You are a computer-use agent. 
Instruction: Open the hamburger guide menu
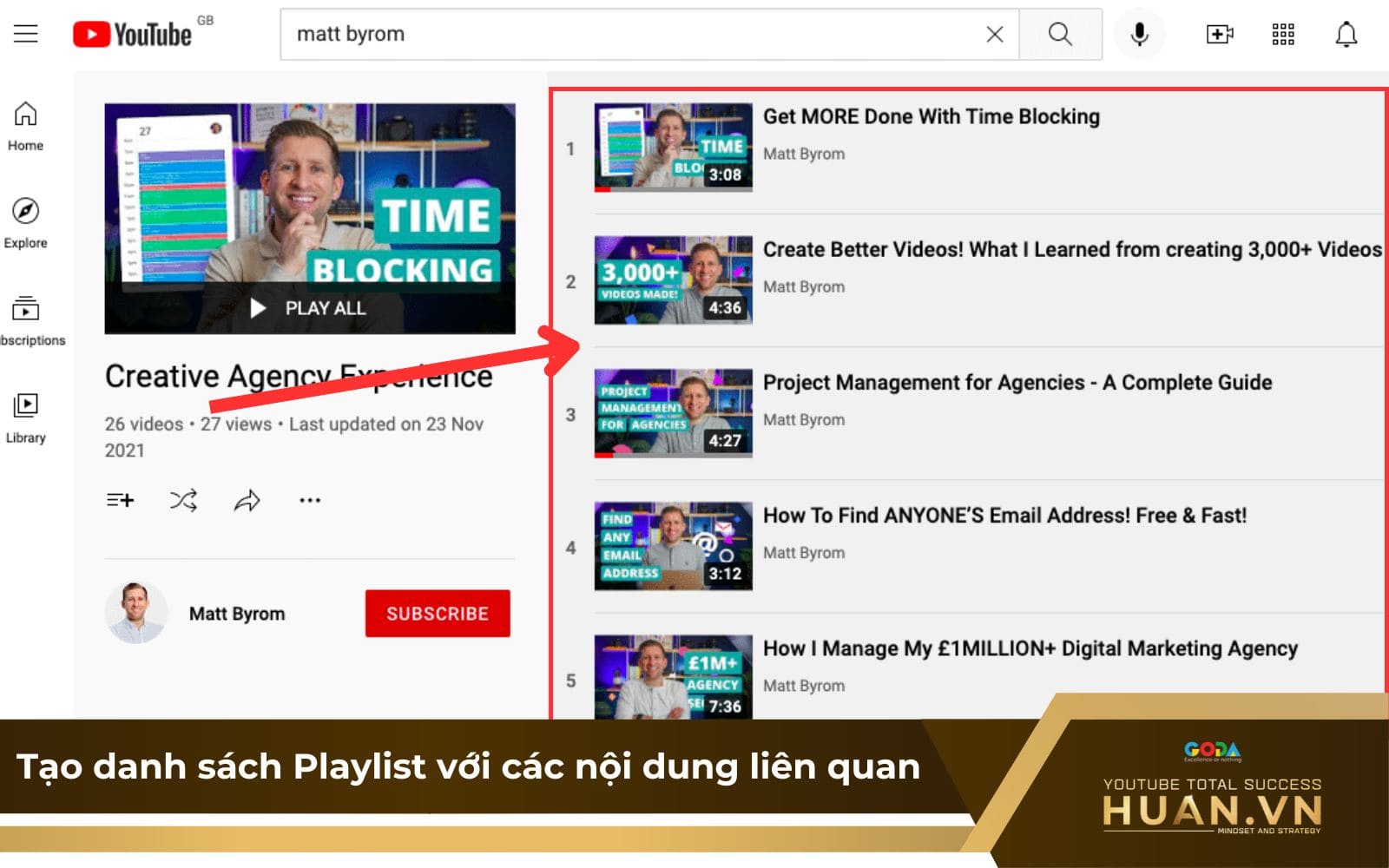click(26, 34)
